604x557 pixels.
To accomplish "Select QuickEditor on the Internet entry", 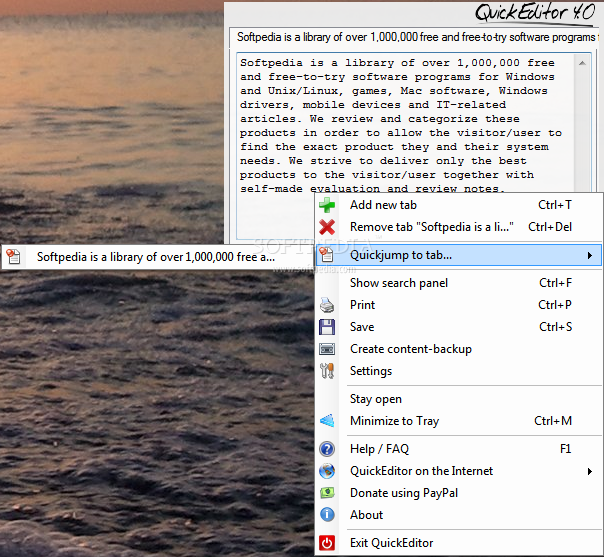I will (458, 471).
